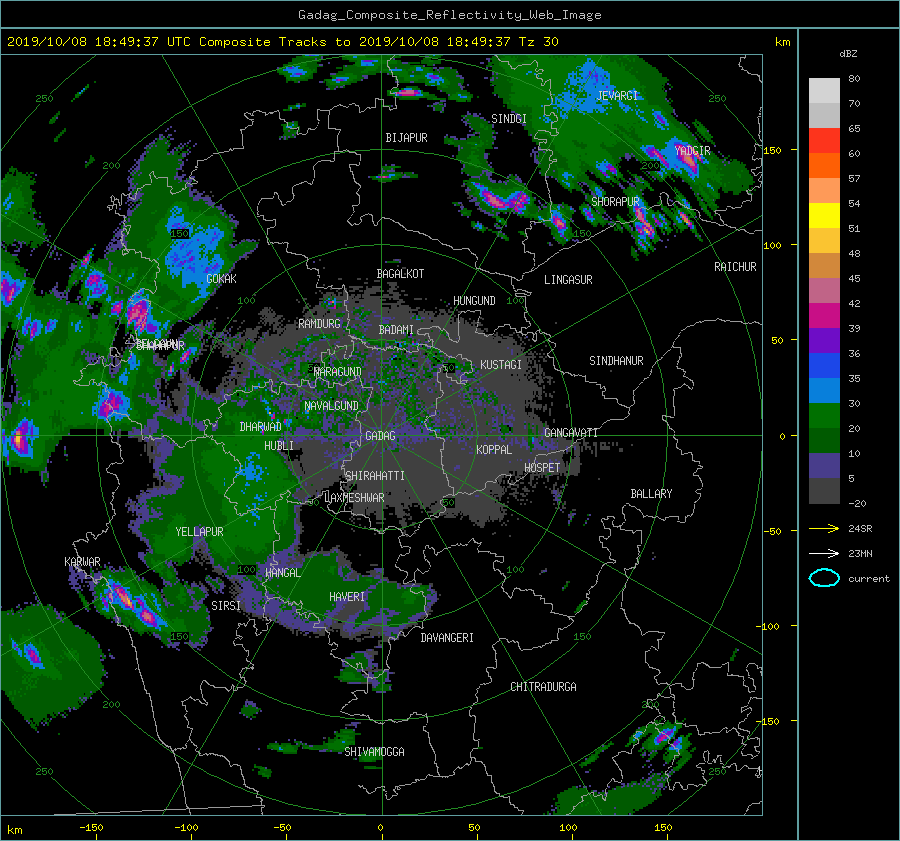Select the RAICHUR label
The height and width of the screenshot is (841, 900).
(735, 267)
